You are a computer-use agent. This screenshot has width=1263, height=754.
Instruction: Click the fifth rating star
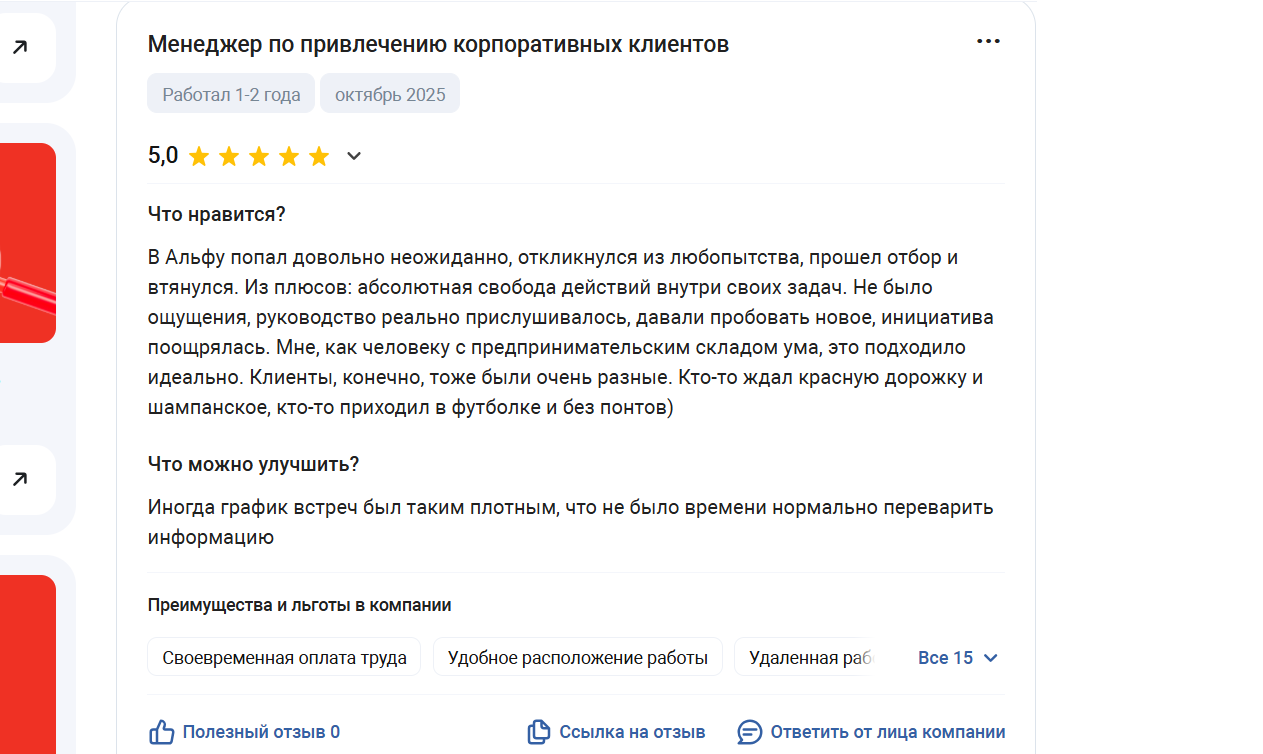coord(319,156)
